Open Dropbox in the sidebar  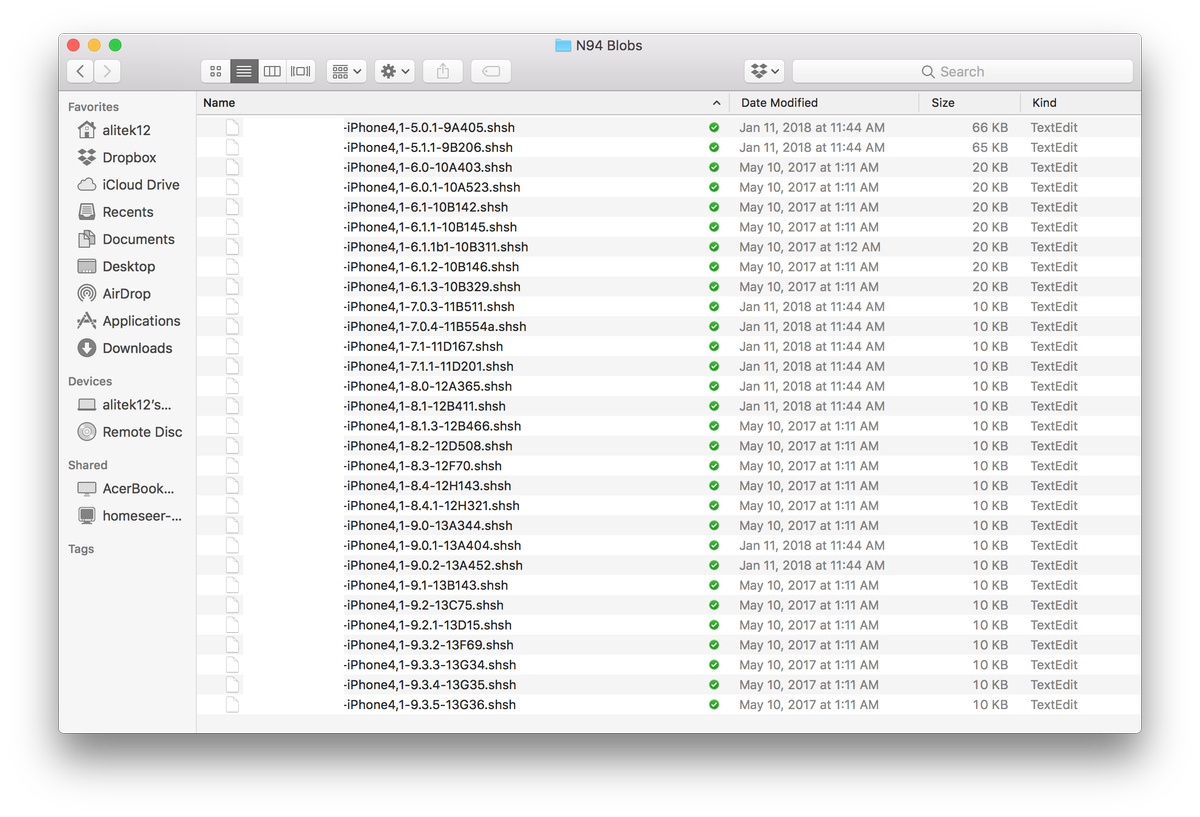[x=129, y=157]
